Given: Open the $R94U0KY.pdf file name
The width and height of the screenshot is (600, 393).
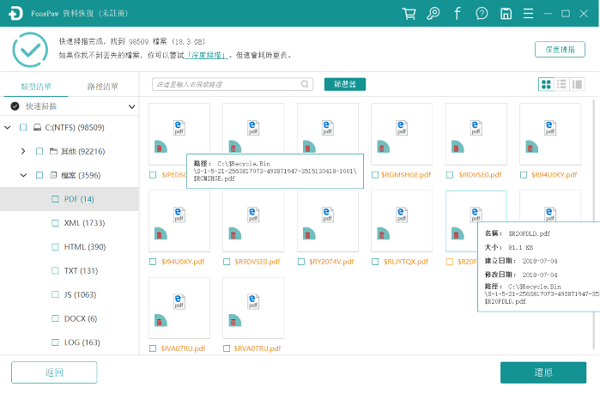Looking at the screenshot, I should [554, 175].
